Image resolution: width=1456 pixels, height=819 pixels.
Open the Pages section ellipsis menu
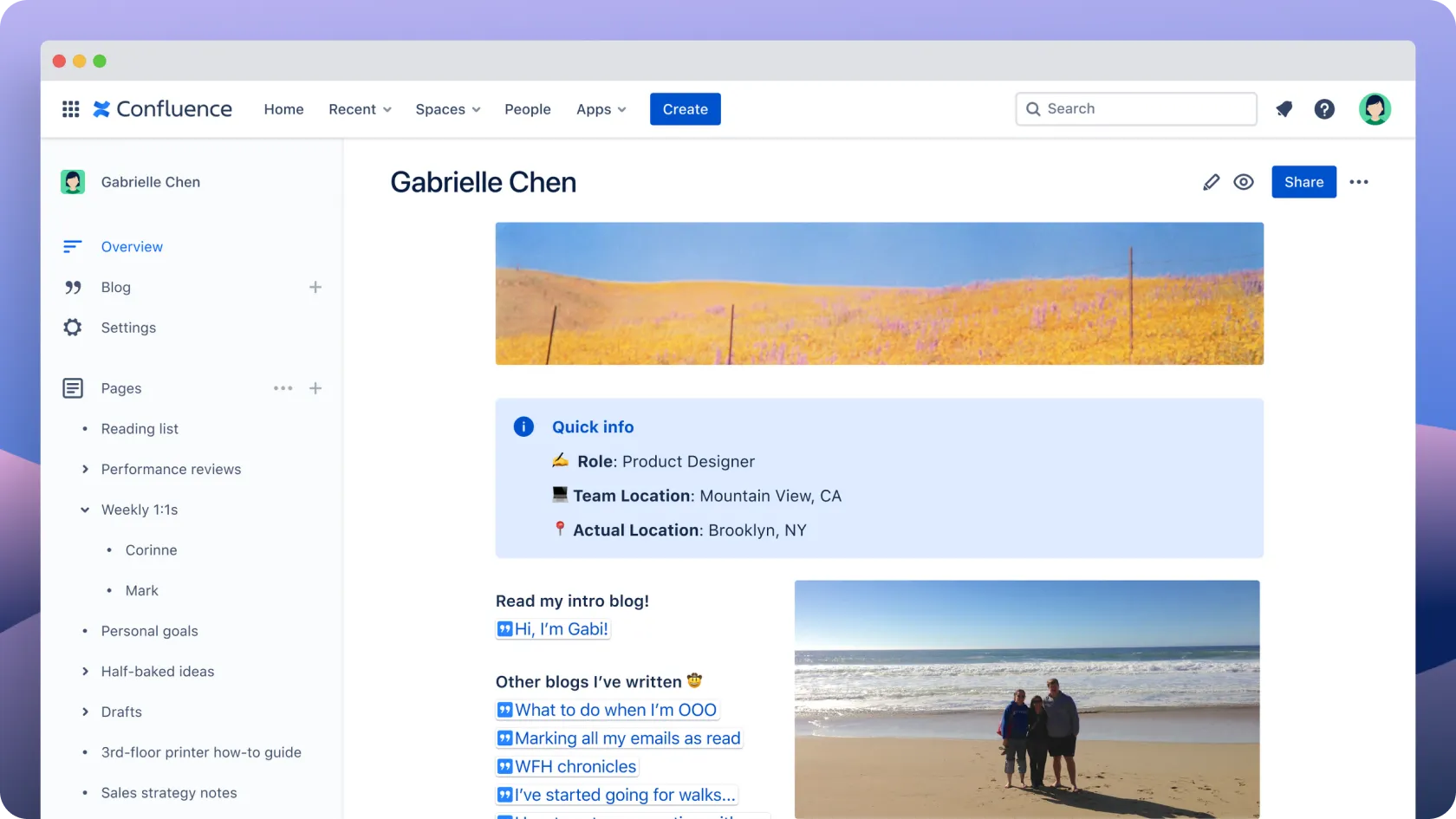pyautogui.click(x=283, y=388)
